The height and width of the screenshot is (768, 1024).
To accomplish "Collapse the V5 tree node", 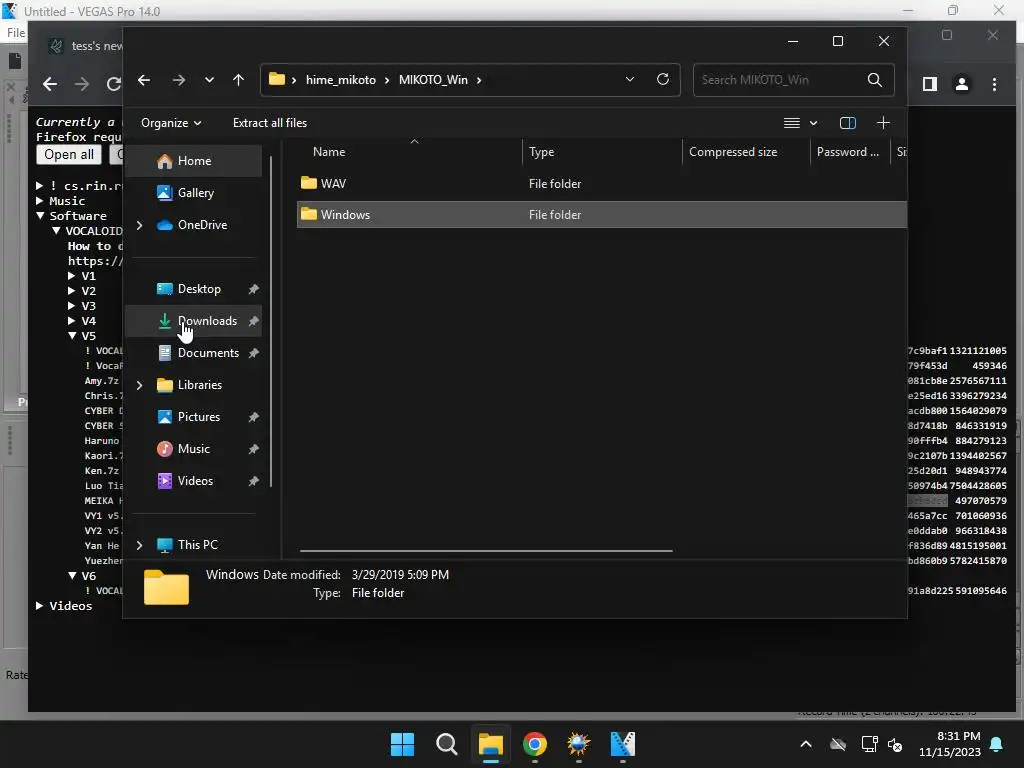I will coord(72,336).
